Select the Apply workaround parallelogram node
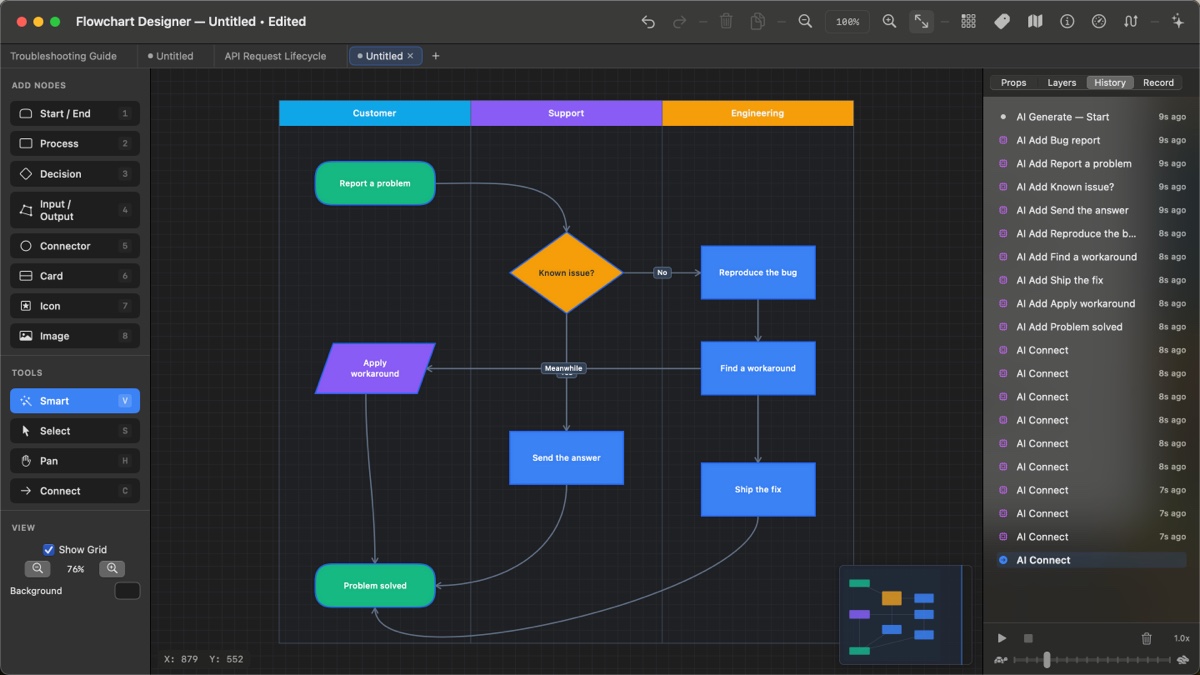Viewport: 1200px width, 675px height. 375,369
